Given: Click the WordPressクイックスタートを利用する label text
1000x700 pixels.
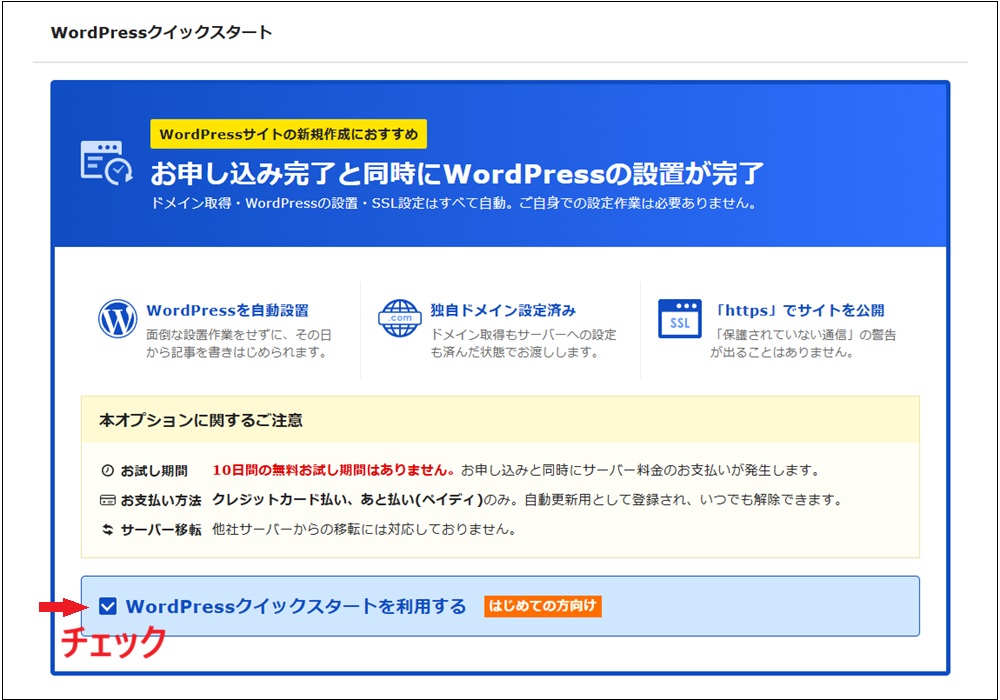Looking at the screenshot, I should coord(296,606).
